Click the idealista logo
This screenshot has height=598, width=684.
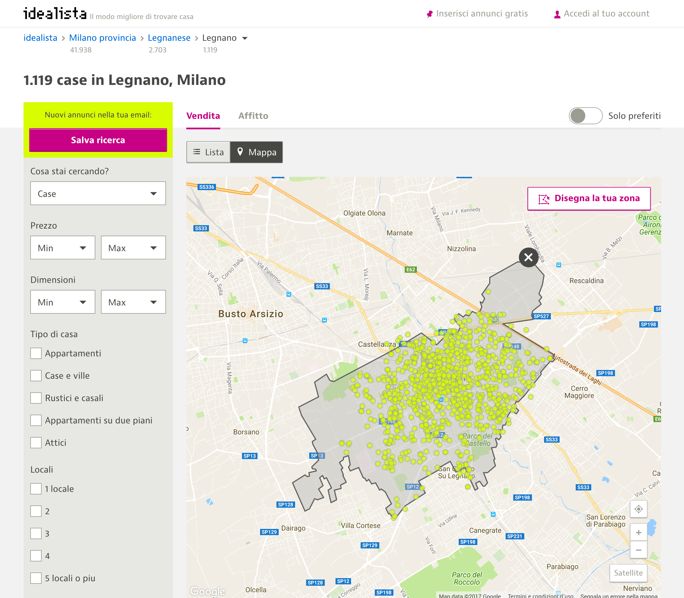click(54, 13)
